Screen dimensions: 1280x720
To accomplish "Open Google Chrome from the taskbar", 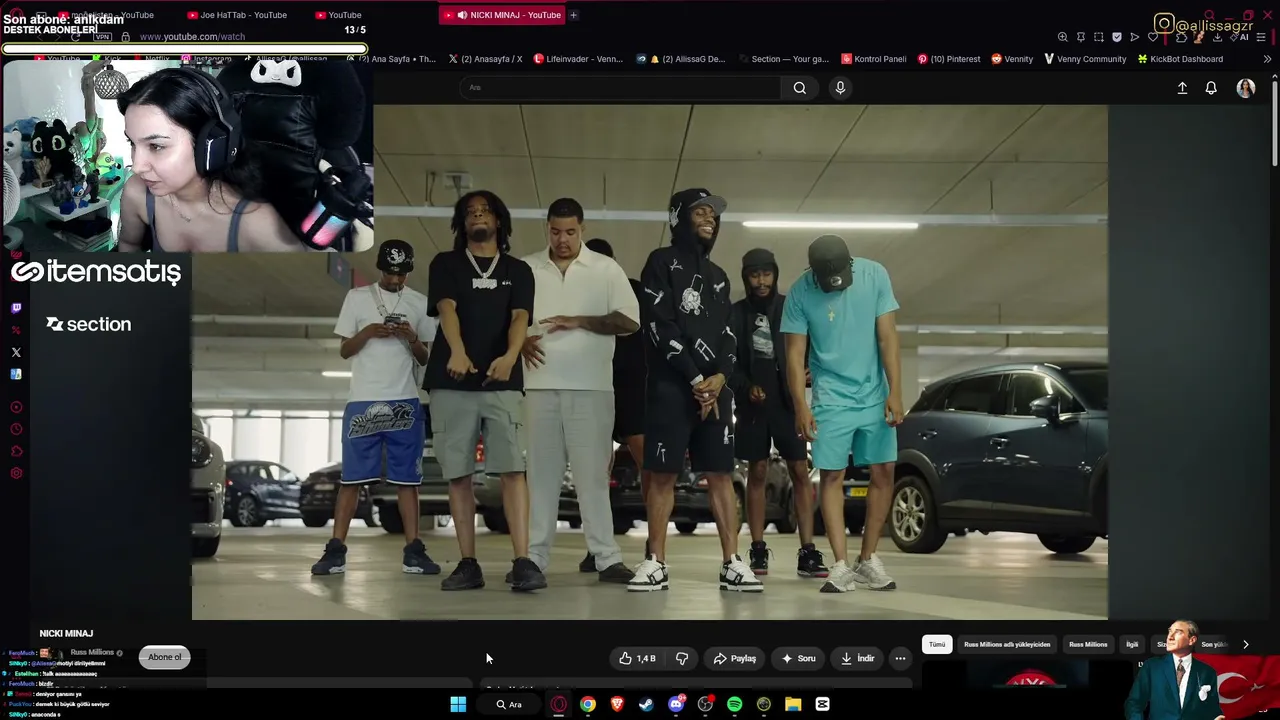I will point(588,704).
